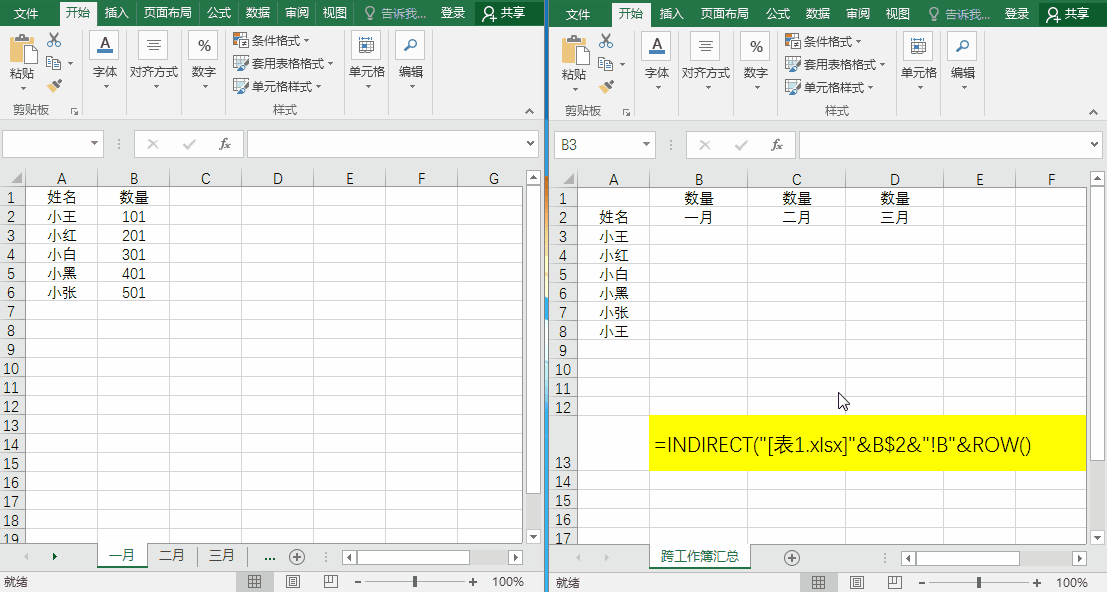Open 单元格 cells group in right window
The height and width of the screenshot is (592, 1107).
[918, 62]
